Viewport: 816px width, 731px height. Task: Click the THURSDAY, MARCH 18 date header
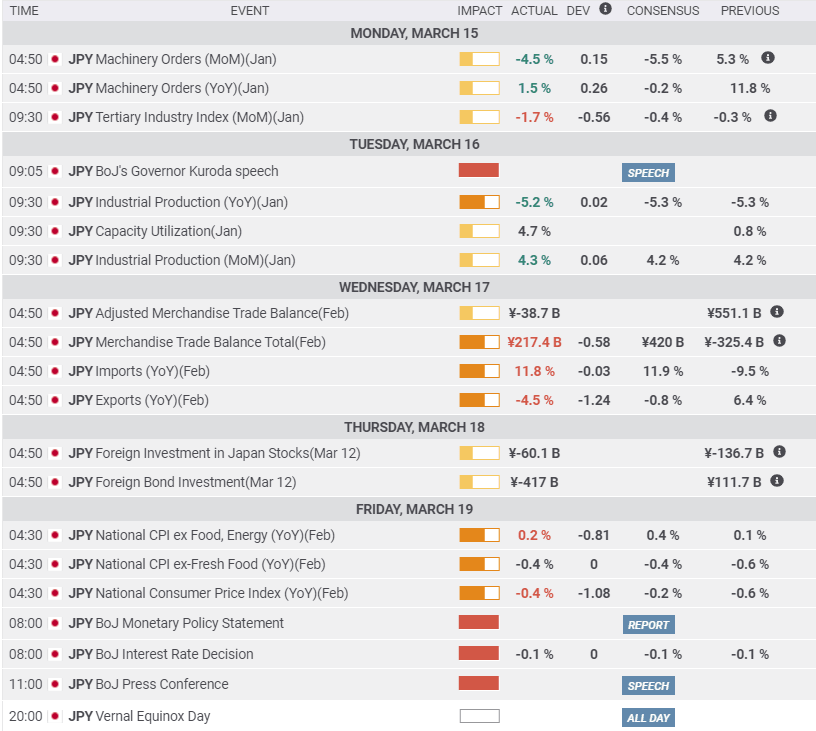click(414, 427)
